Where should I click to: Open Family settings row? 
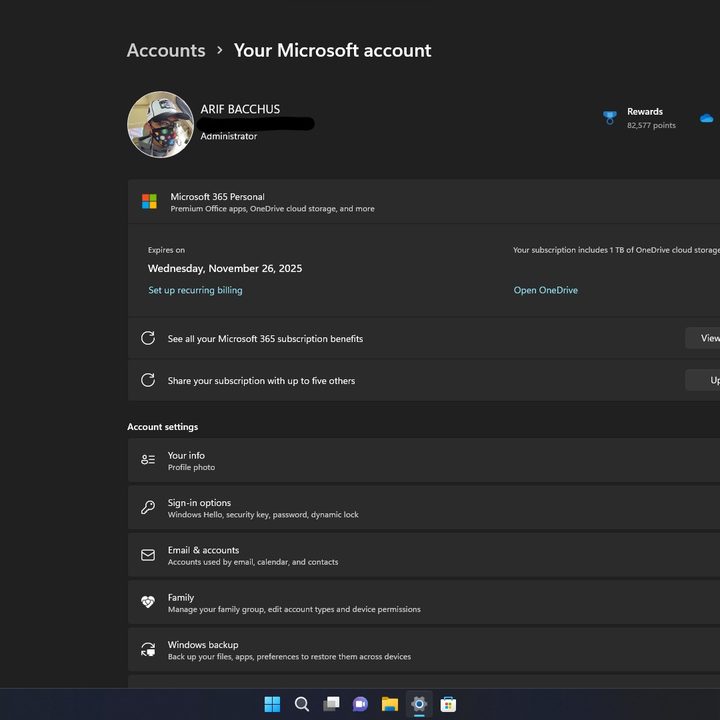(423, 602)
